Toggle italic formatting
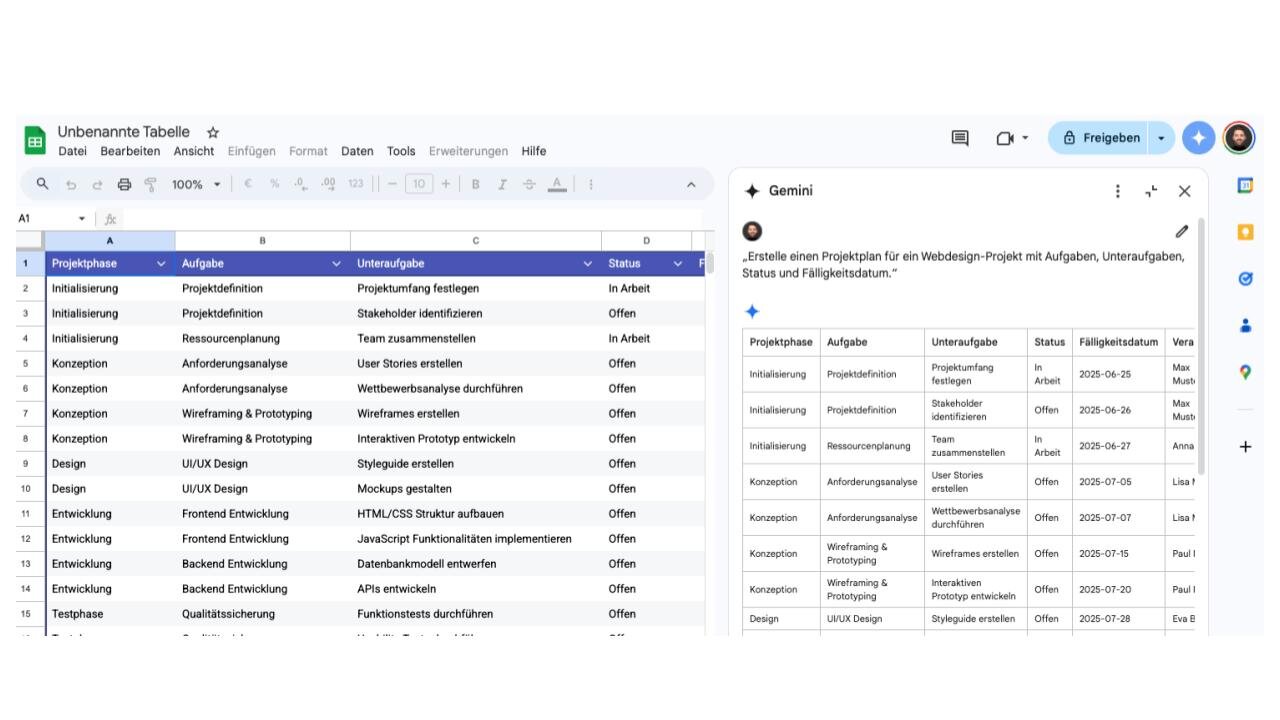The height and width of the screenshot is (720, 1280). pyautogui.click(x=502, y=184)
